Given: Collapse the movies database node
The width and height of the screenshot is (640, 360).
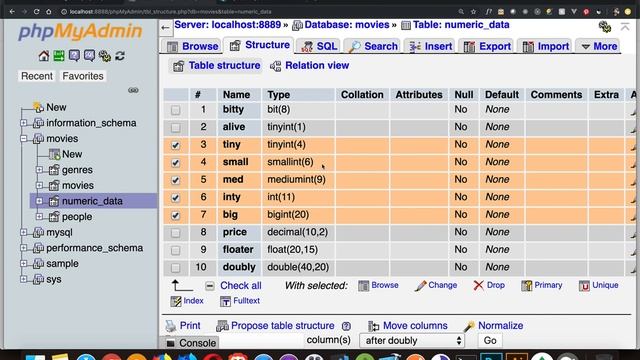Looking at the screenshot, I should coord(24,138).
